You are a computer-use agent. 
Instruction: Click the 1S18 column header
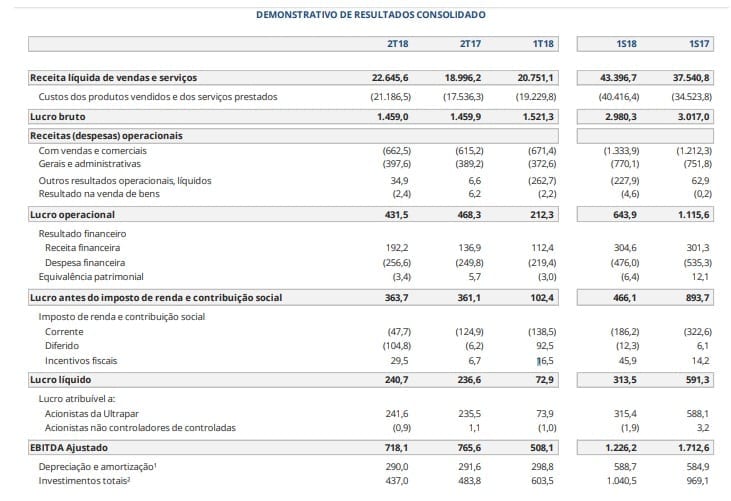point(626,44)
